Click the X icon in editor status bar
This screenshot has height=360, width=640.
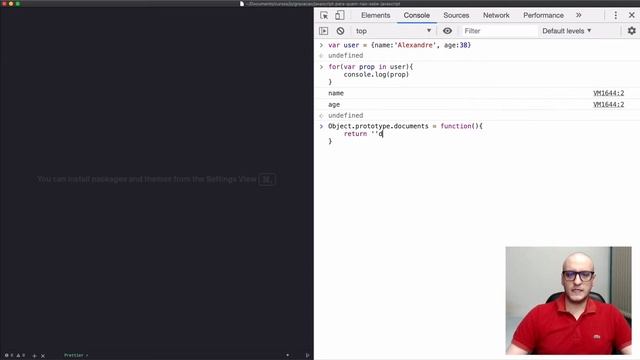pyautogui.click(x=43, y=356)
